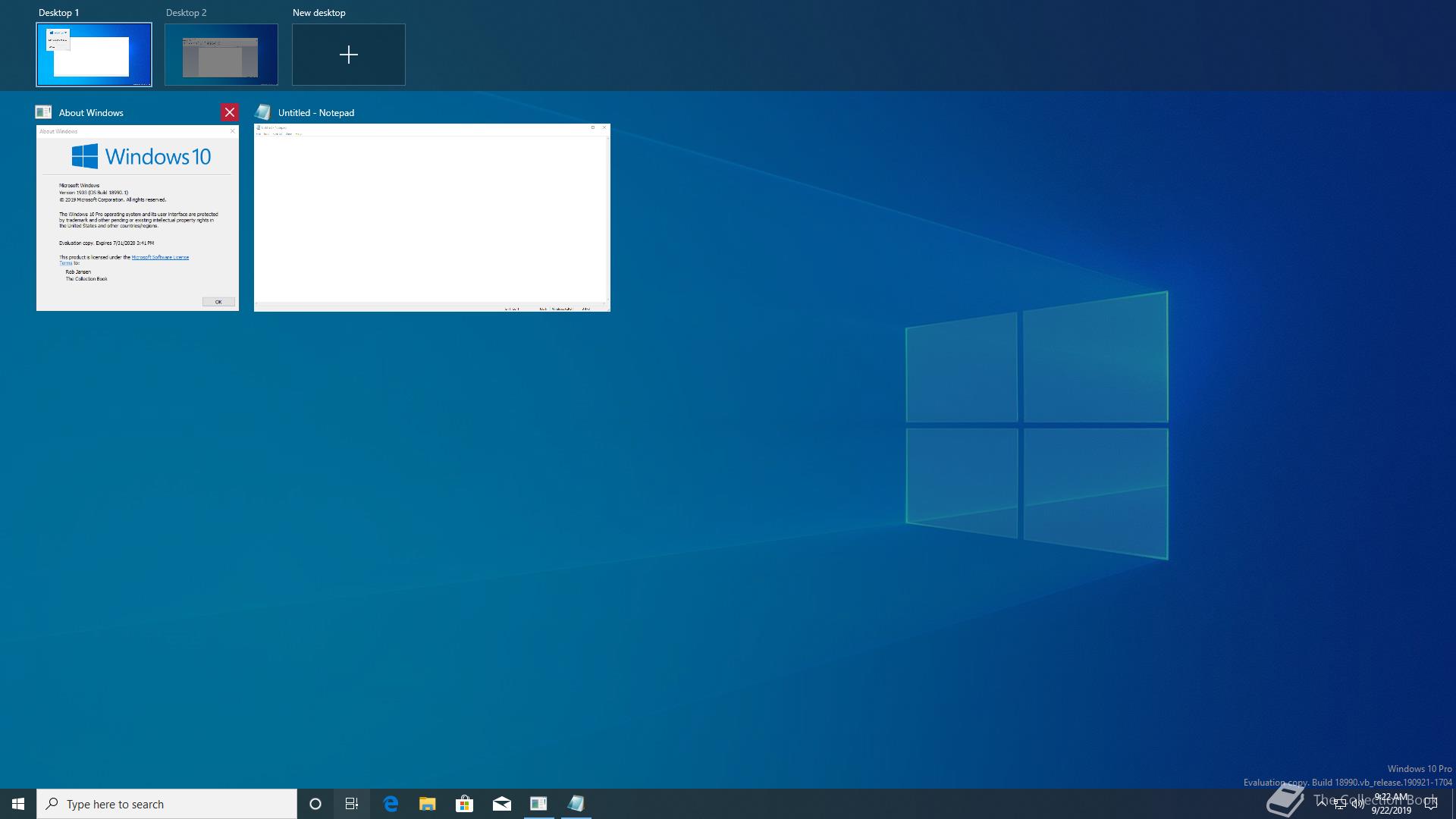The image size is (1456, 819).
Task: Open the network status icon
Action: [1340, 805]
